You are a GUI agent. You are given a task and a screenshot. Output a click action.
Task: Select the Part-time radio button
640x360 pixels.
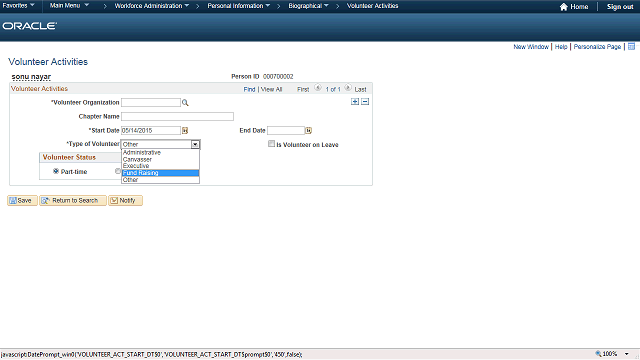click(x=56, y=171)
